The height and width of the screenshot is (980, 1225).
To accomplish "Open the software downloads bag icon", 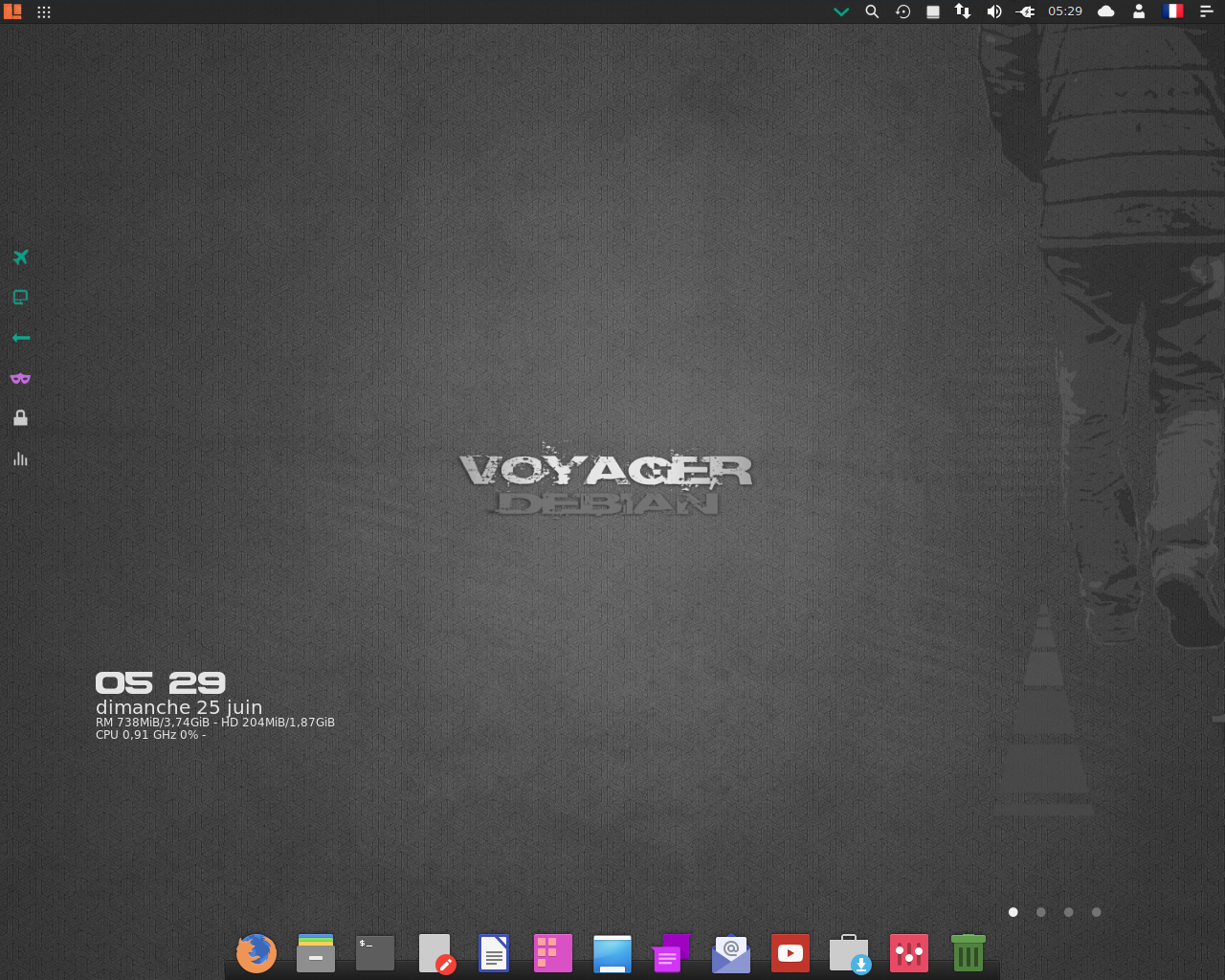I will (849, 953).
